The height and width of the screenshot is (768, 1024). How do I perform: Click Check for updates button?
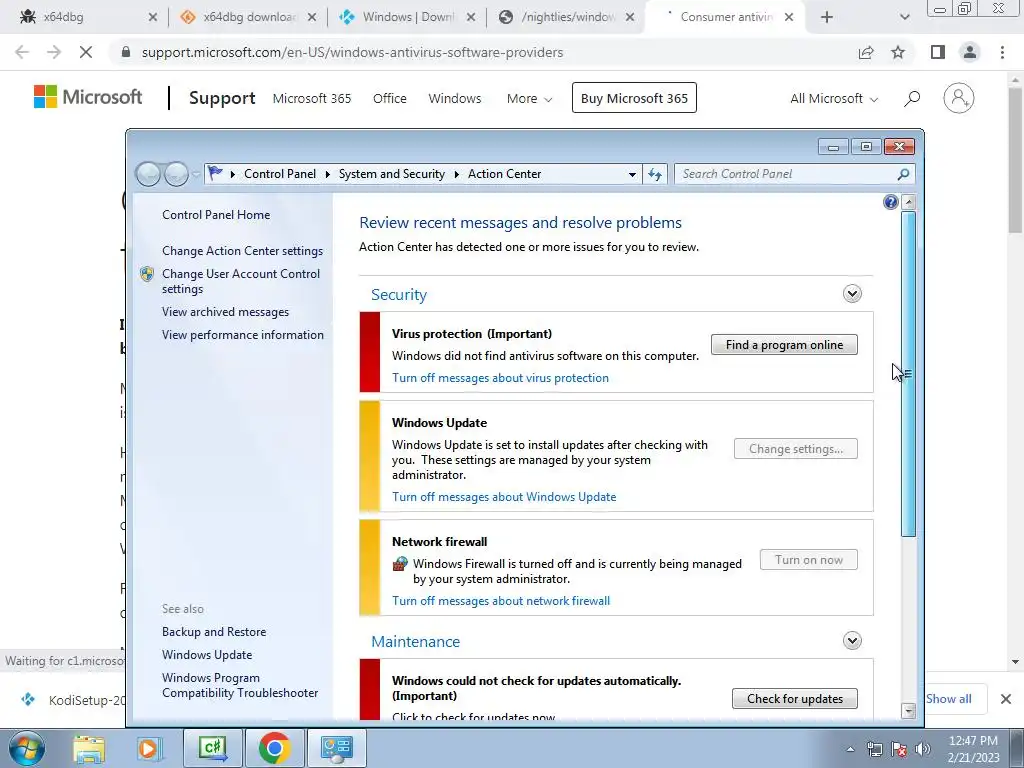[x=794, y=699]
